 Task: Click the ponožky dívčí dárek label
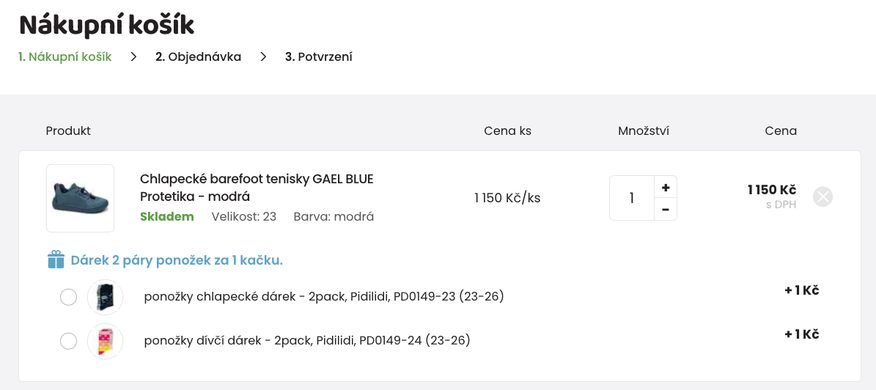(307, 340)
